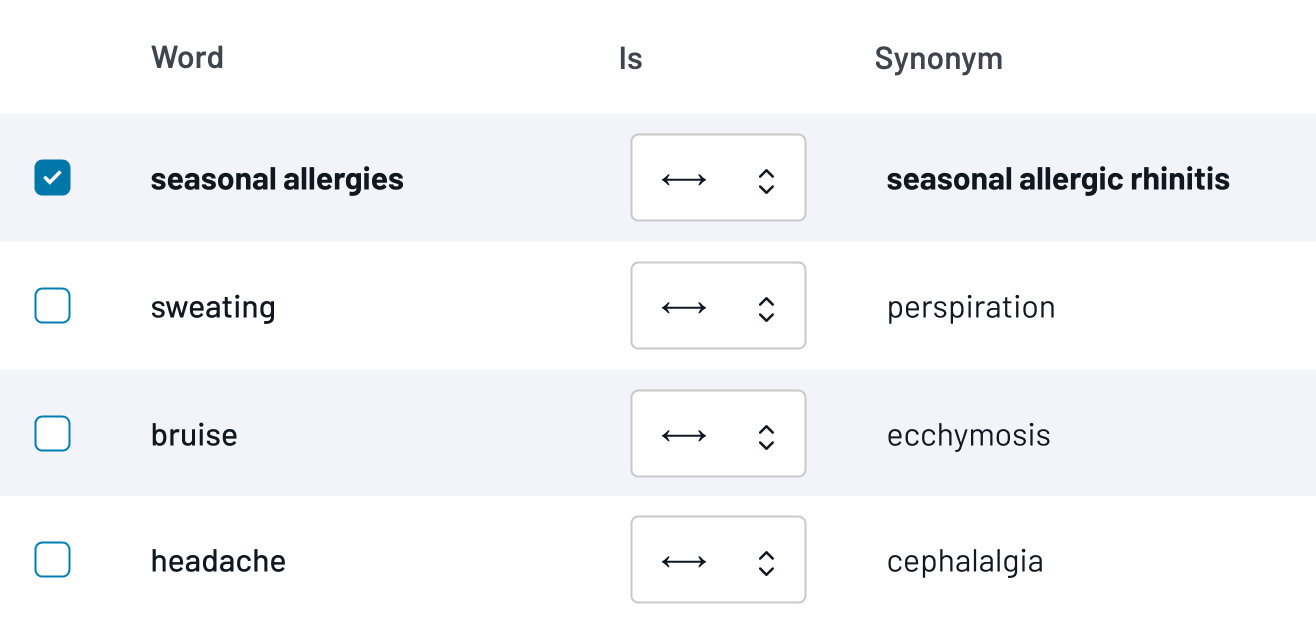
Task: Click the up-down chevron in headache row
Action: (766, 563)
